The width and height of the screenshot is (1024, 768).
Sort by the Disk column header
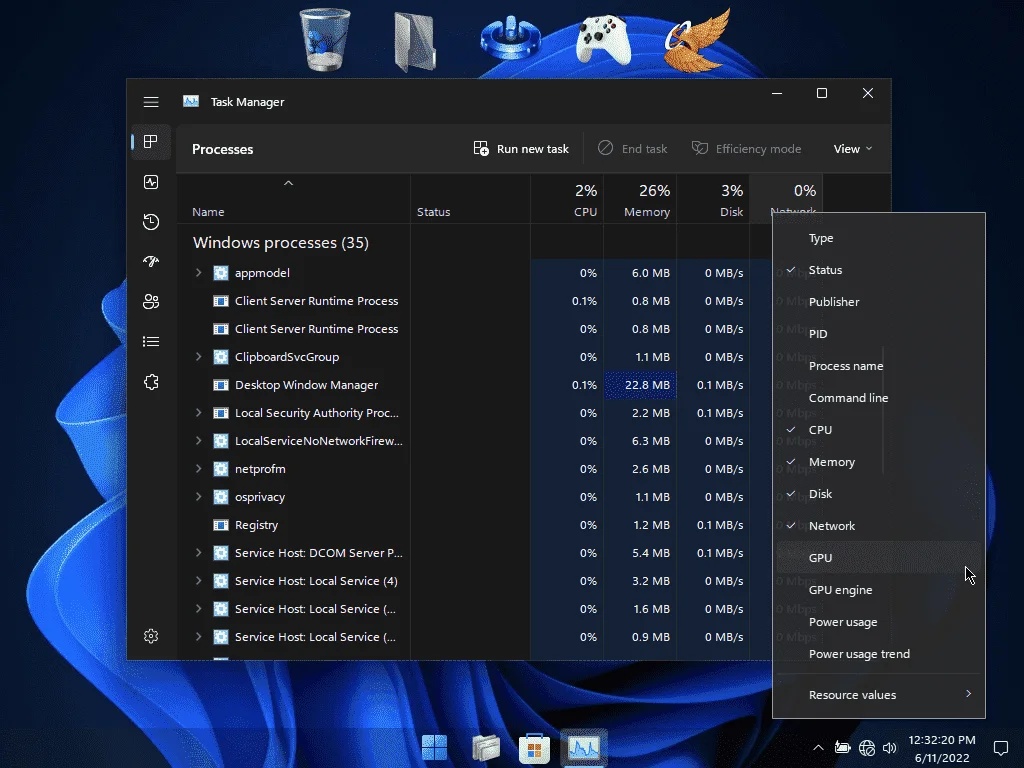[x=713, y=199]
